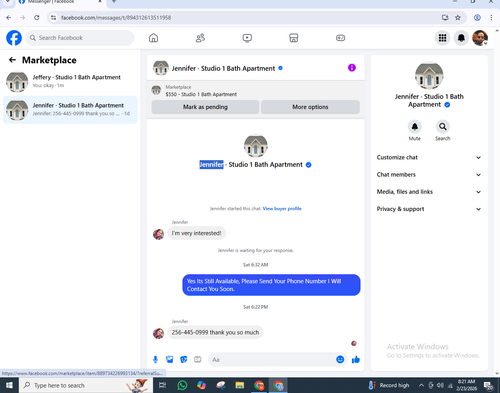Open the Windows notification center icon
Viewport: 500px width, 393px height.
pos(489,386)
